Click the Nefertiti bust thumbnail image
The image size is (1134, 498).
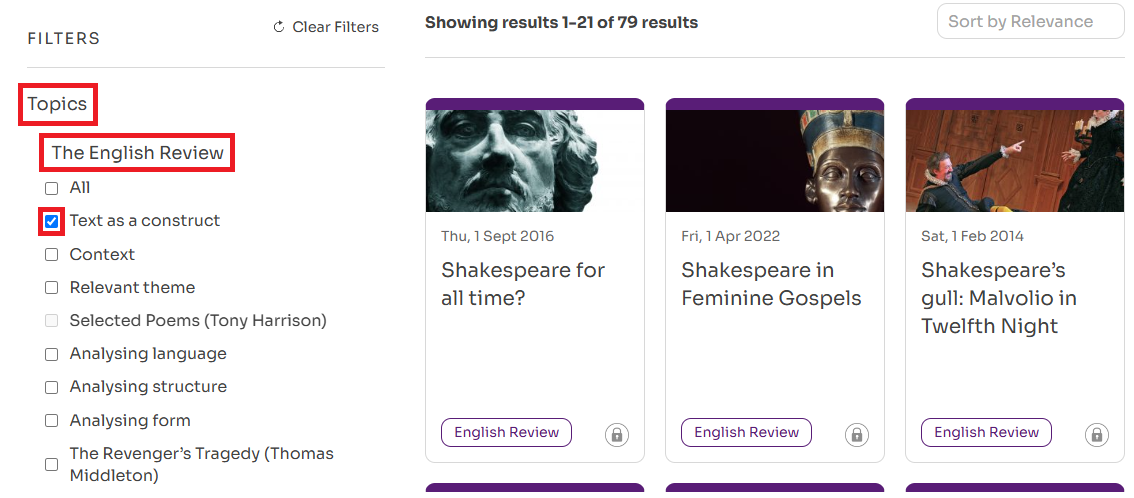click(x=775, y=160)
